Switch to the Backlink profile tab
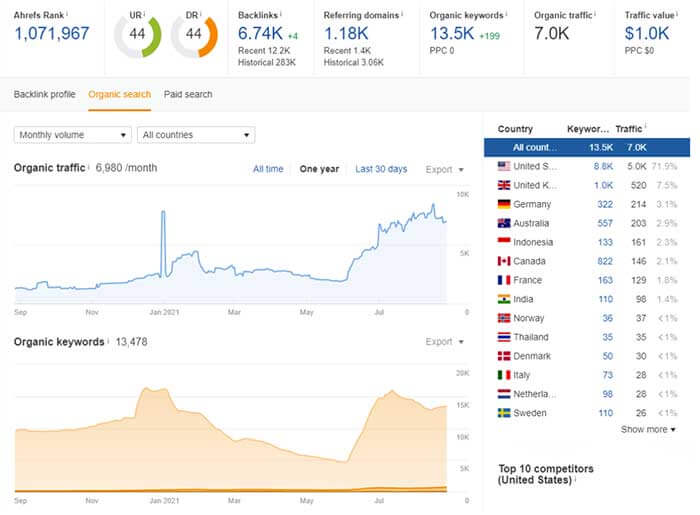Image resolution: width=700 pixels, height=515 pixels. [45, 94]
